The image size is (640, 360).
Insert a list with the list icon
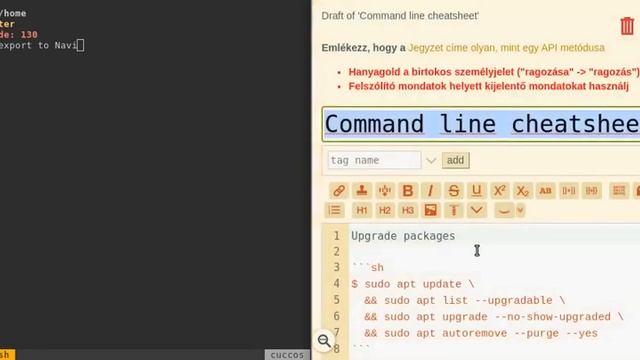tap(335, 210)
